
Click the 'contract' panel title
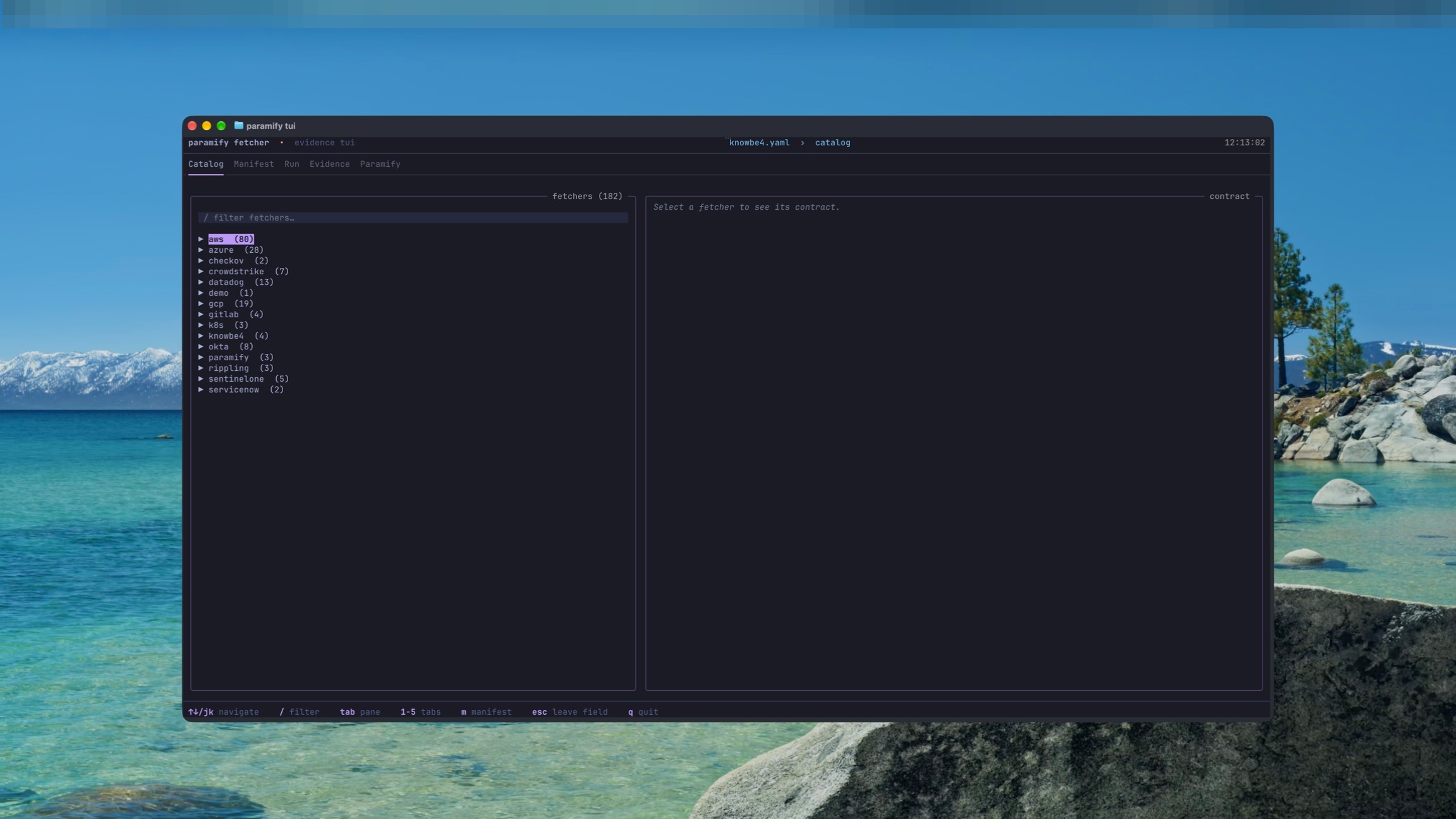[x=1229, y=196]
